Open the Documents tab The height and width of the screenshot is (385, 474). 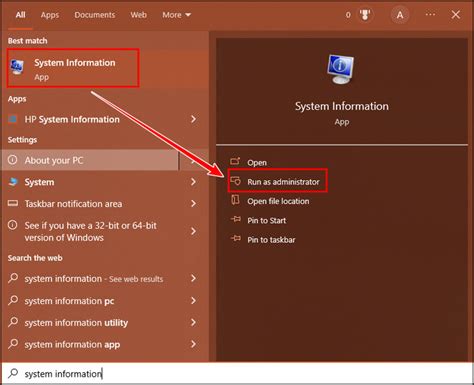[95, 15]
